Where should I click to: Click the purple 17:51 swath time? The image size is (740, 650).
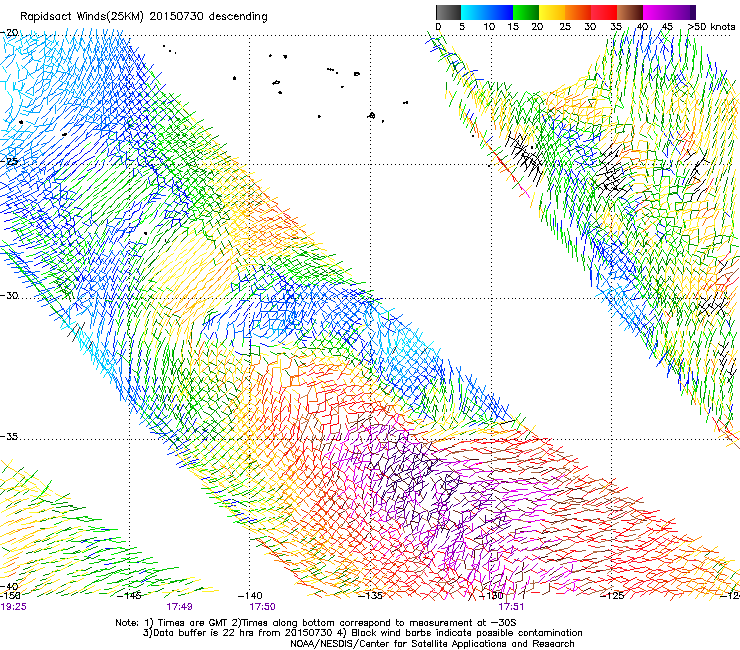click(x=511, y=607)
